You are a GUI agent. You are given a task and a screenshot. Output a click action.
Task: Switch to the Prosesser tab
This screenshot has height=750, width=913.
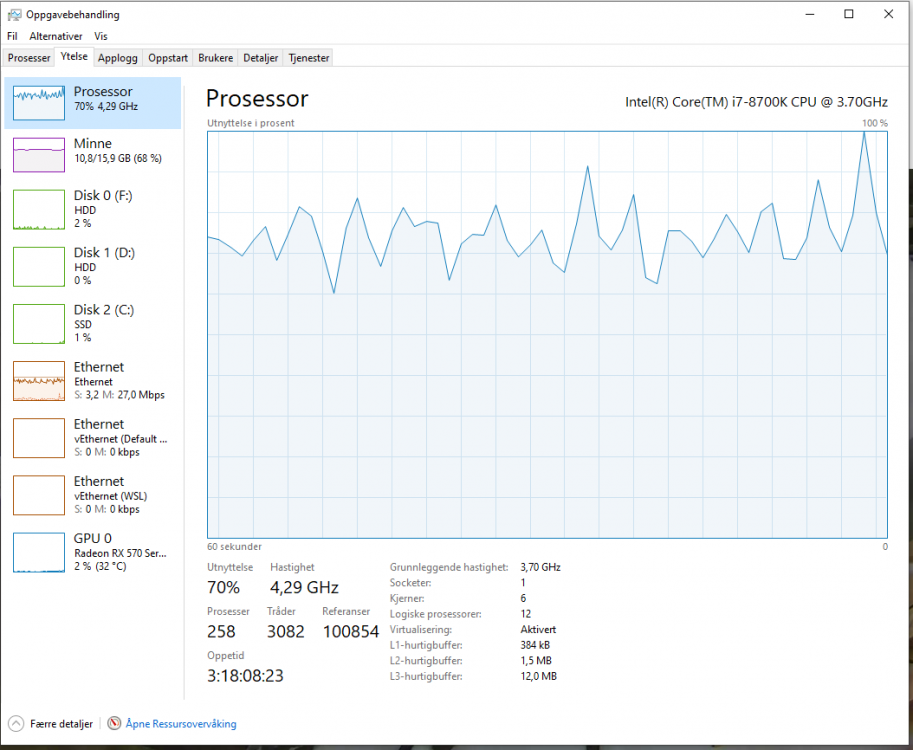[29, 58]
